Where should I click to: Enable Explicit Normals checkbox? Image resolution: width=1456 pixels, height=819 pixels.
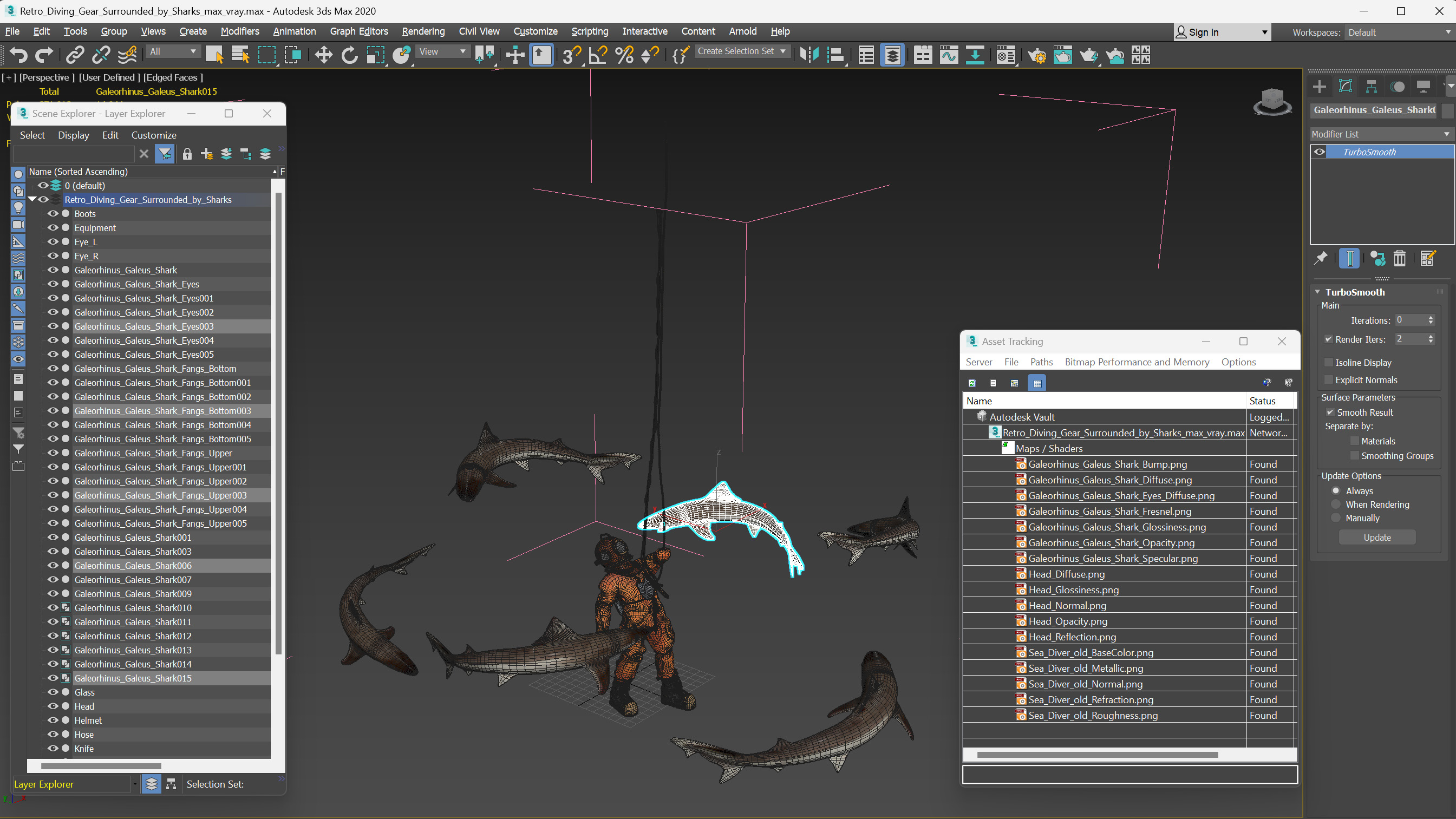coord(1328,380)
